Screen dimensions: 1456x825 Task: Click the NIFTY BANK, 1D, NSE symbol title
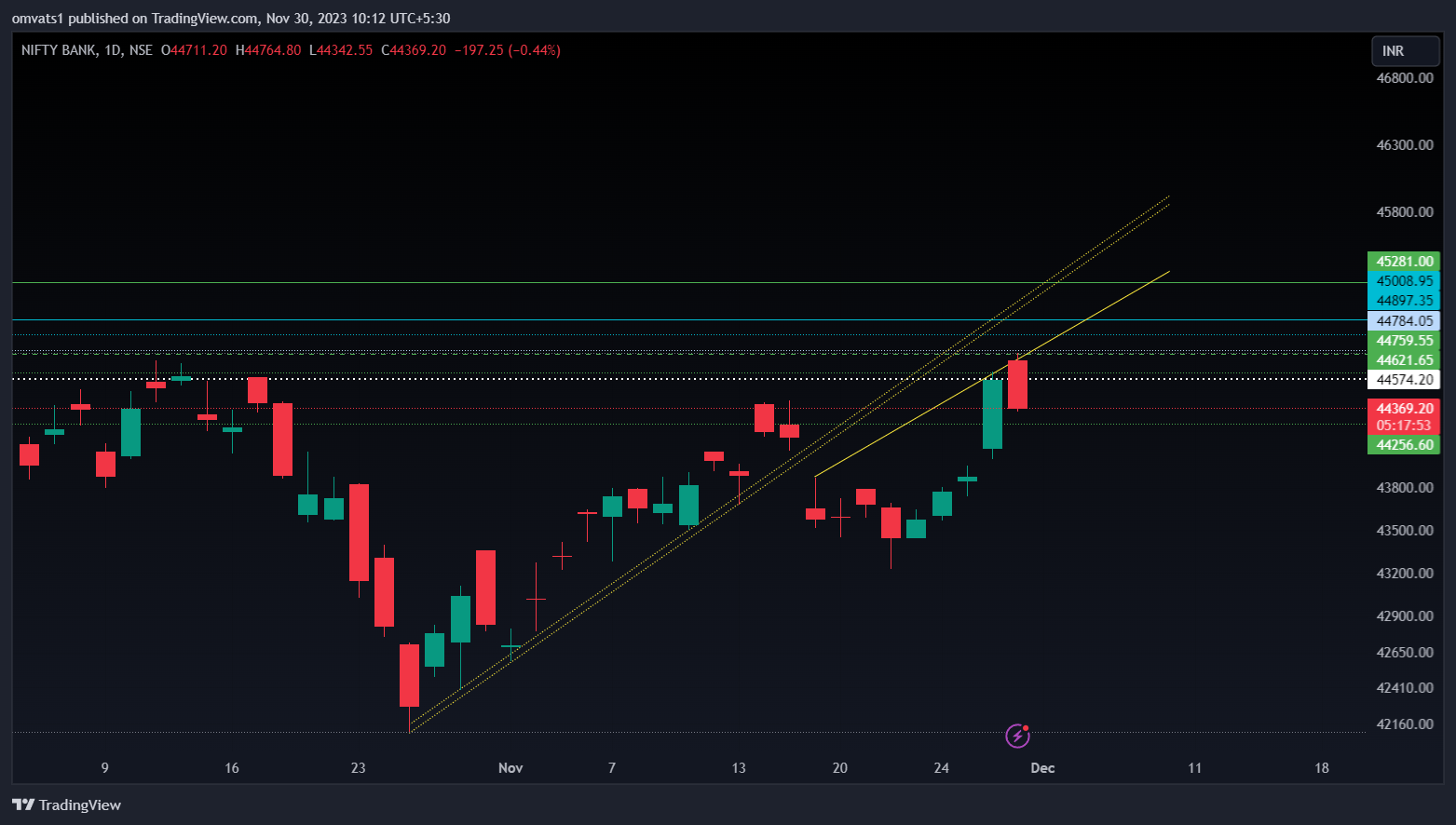pyautogui.click(x=87, y=50)
